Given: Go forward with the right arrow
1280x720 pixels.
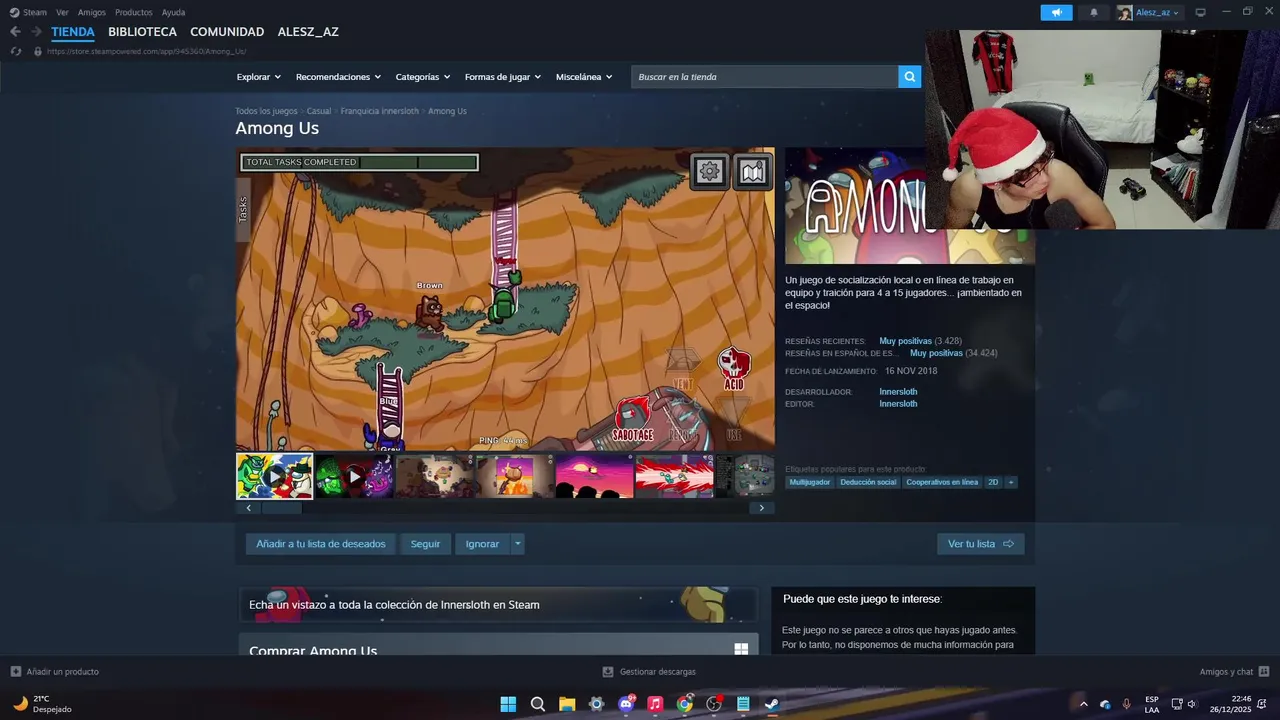Looking at the screenshot, I should click(36, 32).
